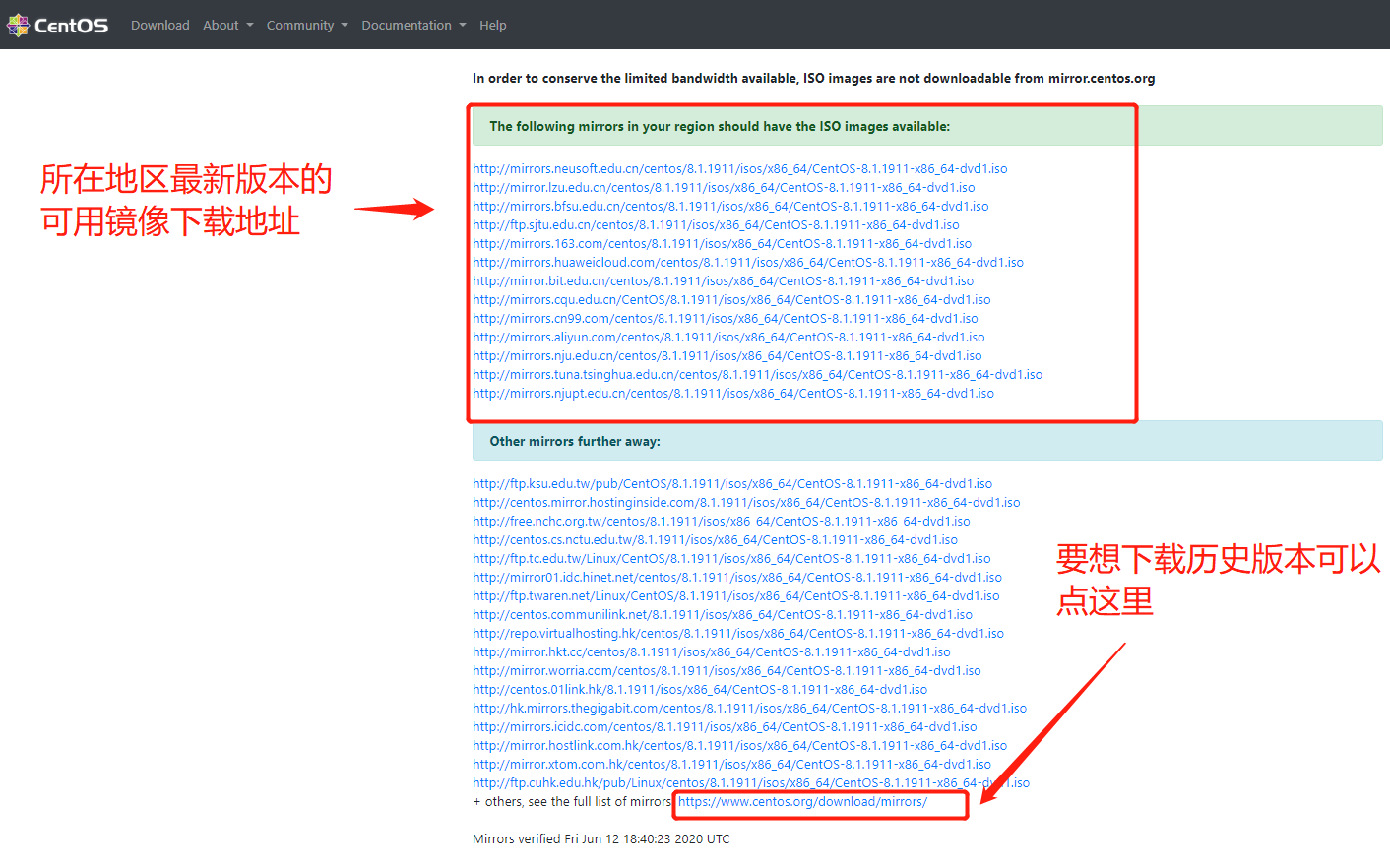
Task: Open the mirror.hkt.cc ISO link
Action: pyautogui.click(x=712, y=652)
